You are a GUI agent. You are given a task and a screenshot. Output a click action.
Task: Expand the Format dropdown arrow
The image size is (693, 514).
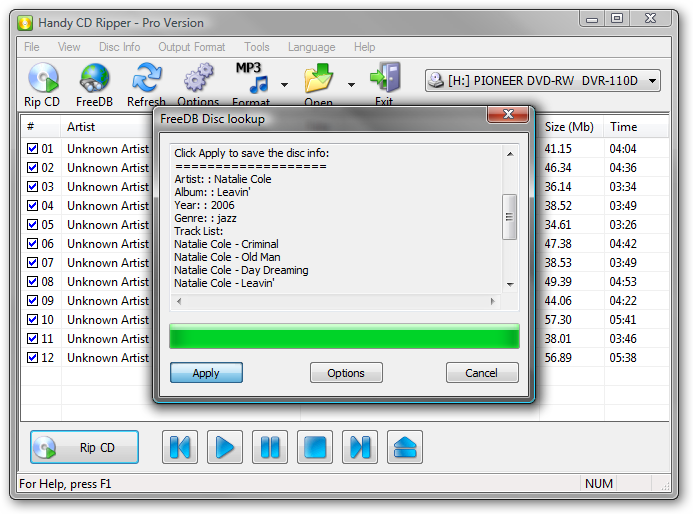point(285,84)
